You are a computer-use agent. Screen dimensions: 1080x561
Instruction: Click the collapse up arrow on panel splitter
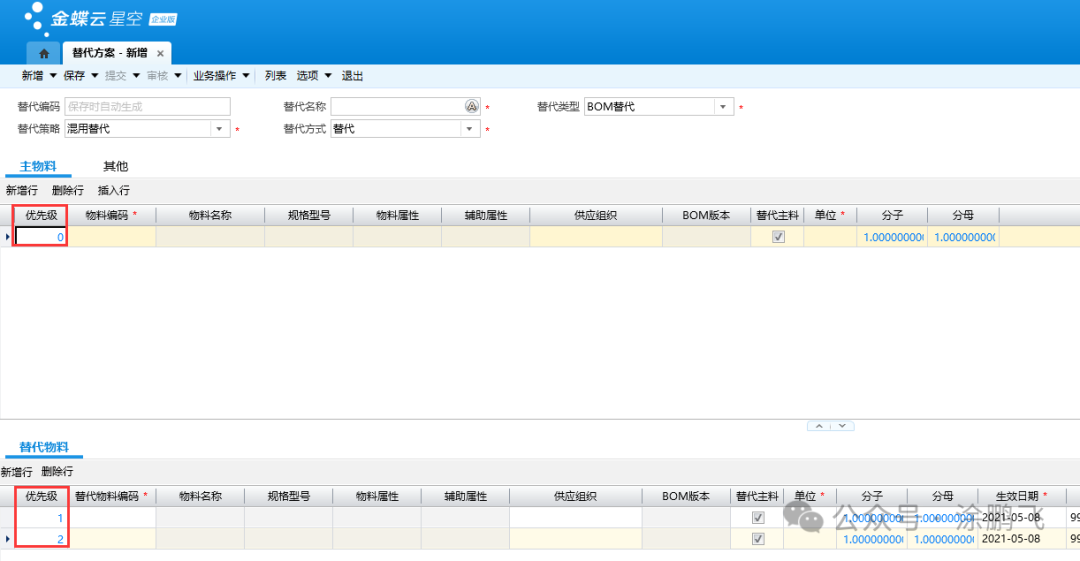click(x=819, y=426)
